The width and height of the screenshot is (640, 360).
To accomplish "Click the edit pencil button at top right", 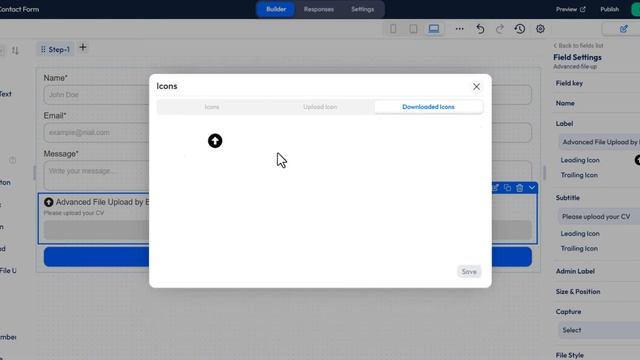I will click(x=623, y=29).
